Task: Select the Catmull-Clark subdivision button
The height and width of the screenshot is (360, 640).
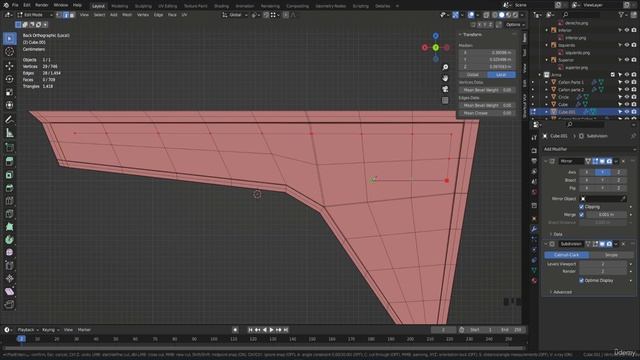Action: 567,255
